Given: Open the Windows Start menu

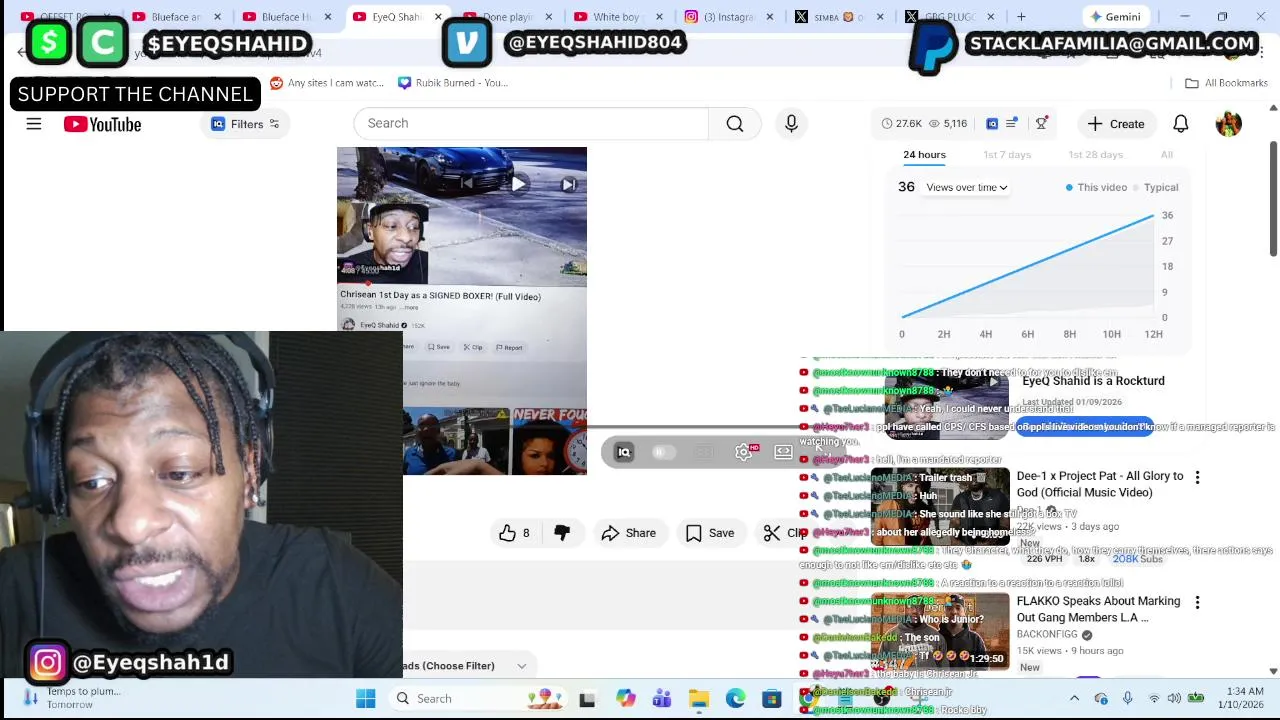Looking at the screenshot, I should (x=365, y=699).
